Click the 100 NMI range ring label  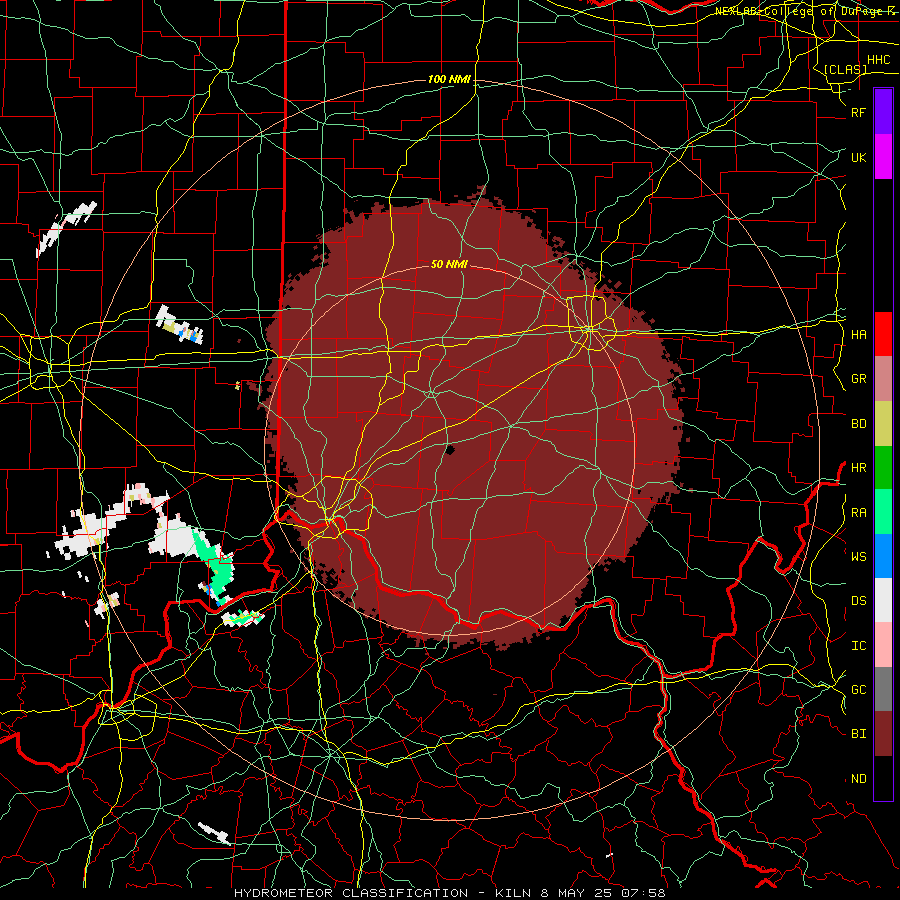[449, 79]
